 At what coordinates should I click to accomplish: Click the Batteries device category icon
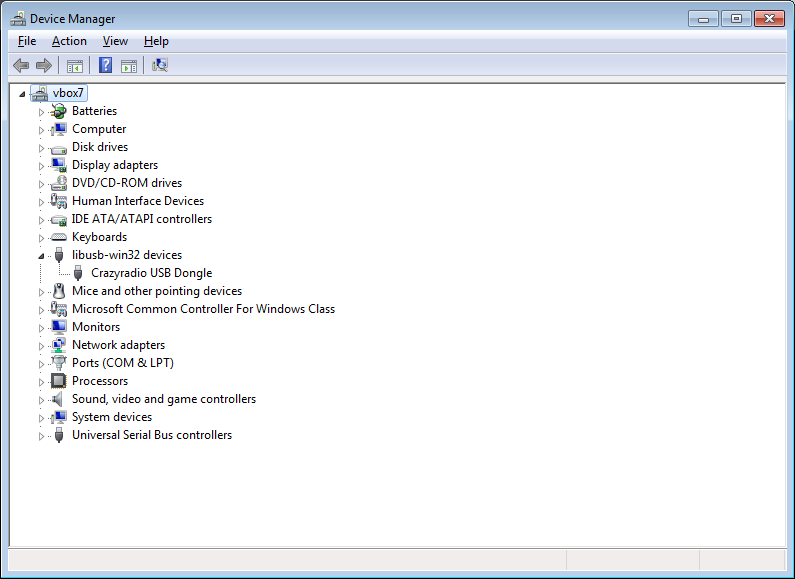59,111
